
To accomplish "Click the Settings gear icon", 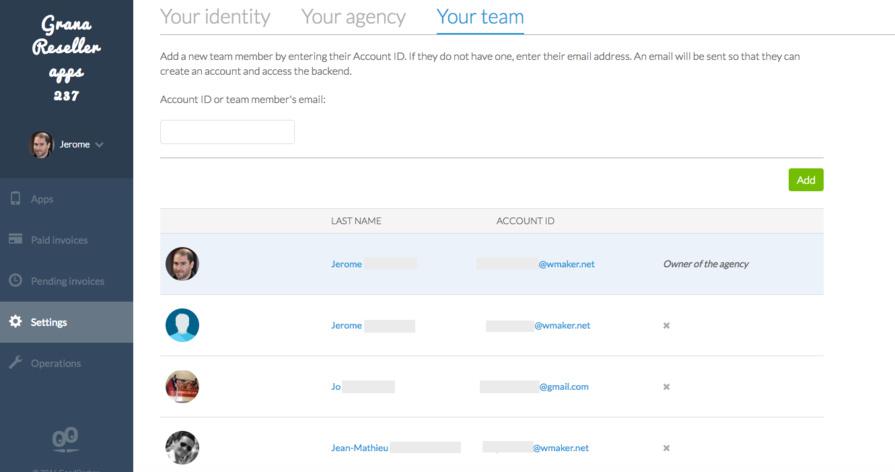I will tap(16, 322).
